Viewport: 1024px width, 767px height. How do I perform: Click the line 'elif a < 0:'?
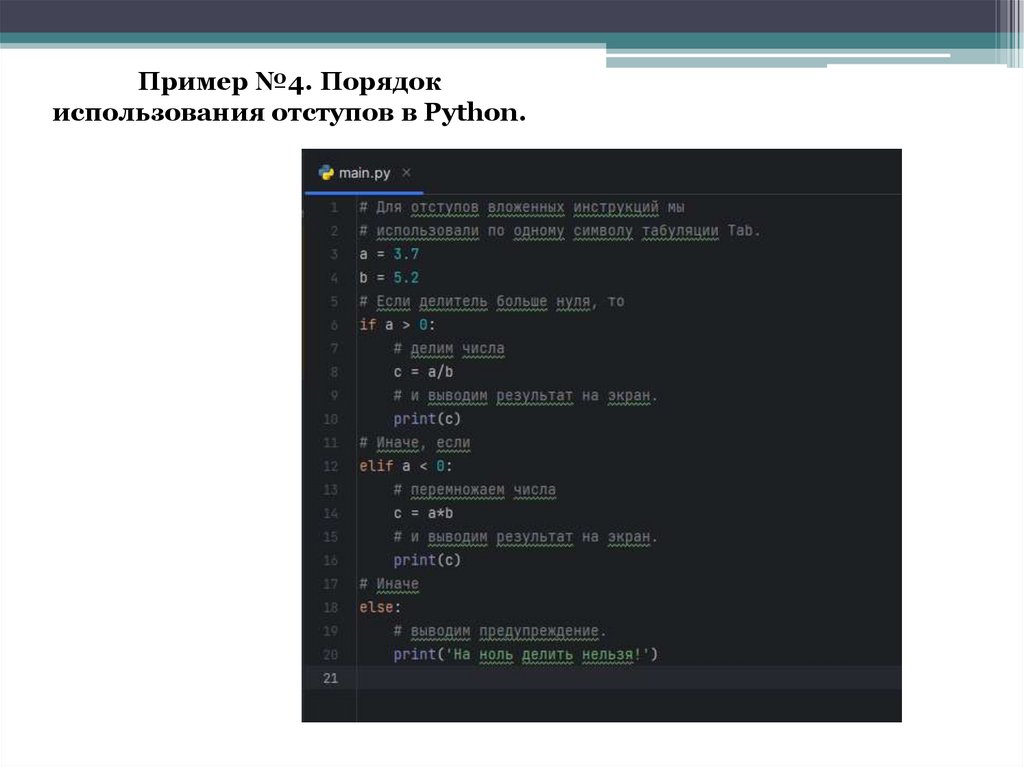[406, 466]
